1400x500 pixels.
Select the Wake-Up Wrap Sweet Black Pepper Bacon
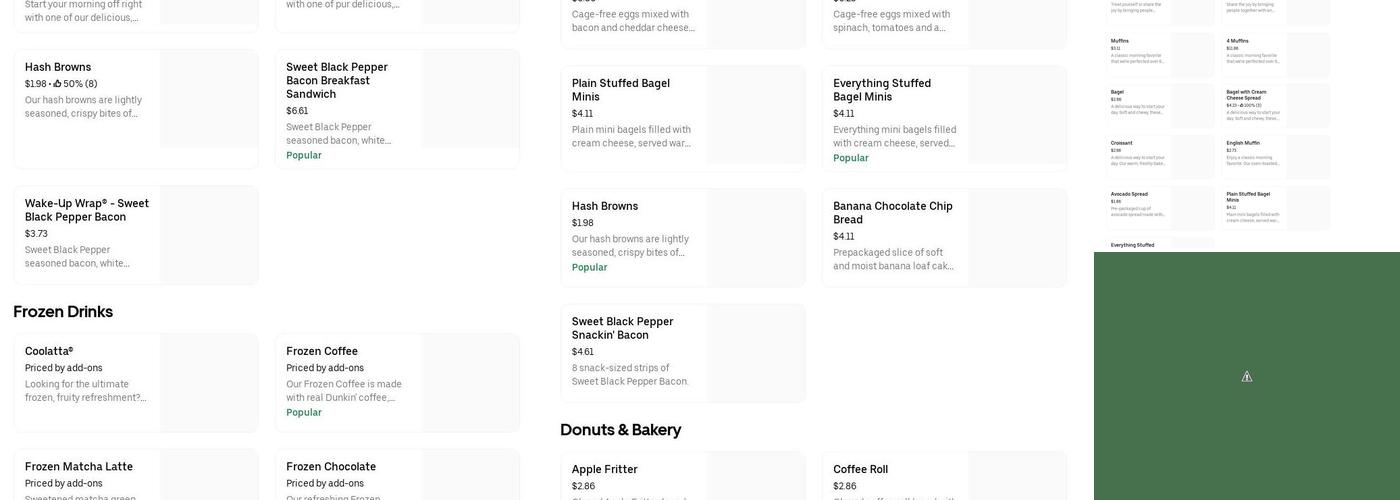pyautogui.click(x=87, y=210)
